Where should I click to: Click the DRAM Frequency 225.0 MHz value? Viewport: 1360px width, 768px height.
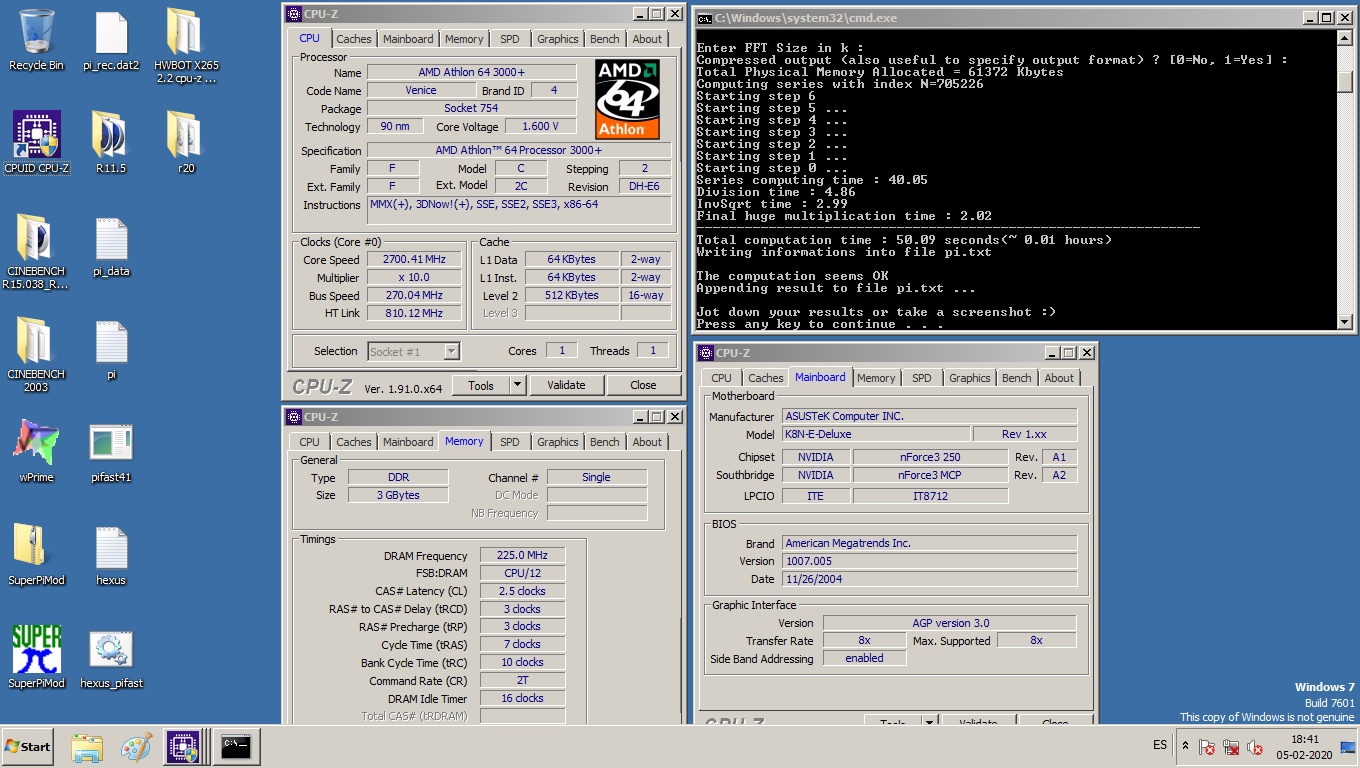[522, 556]
